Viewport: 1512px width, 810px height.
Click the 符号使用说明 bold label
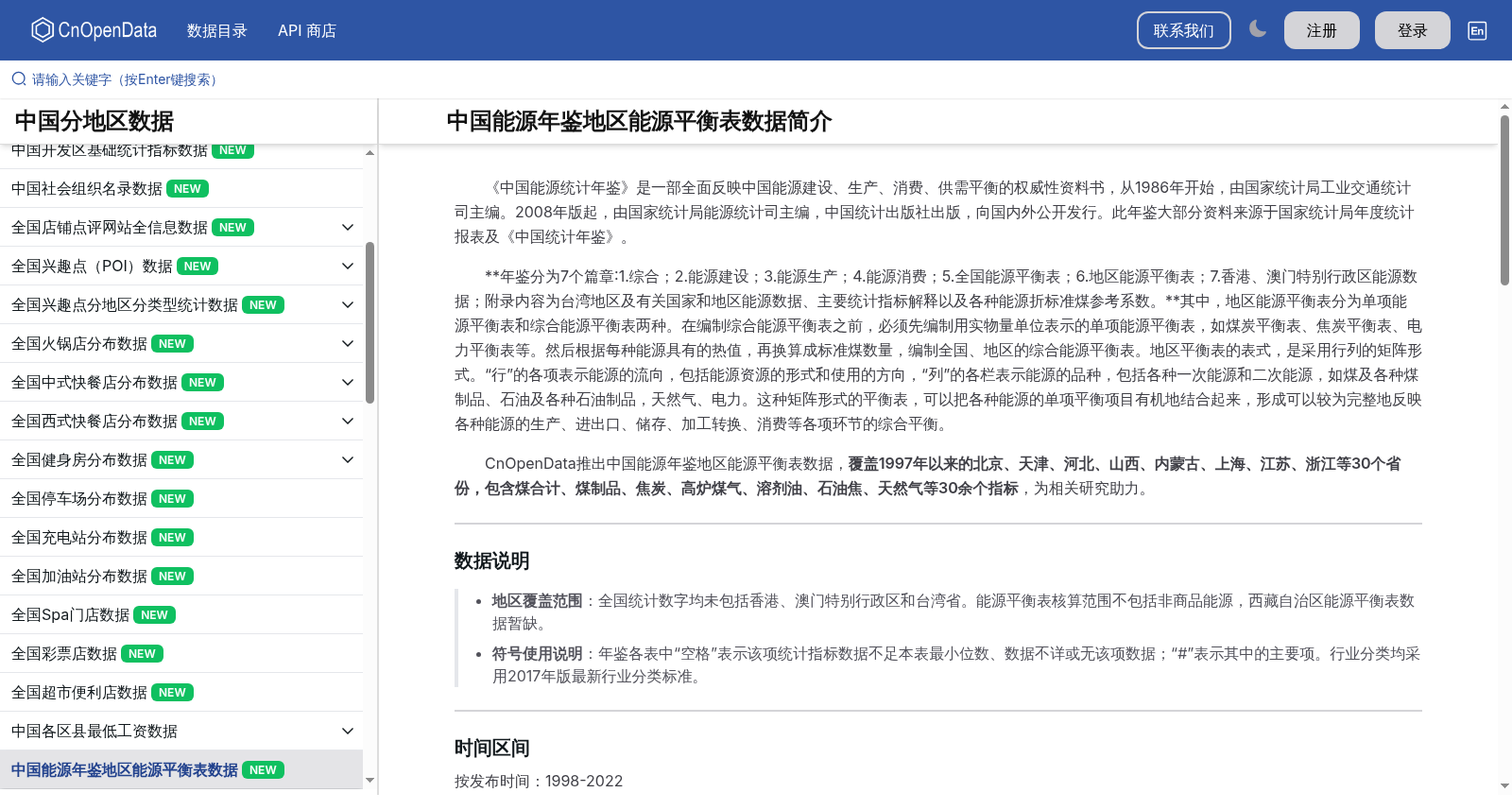[537, 653]
